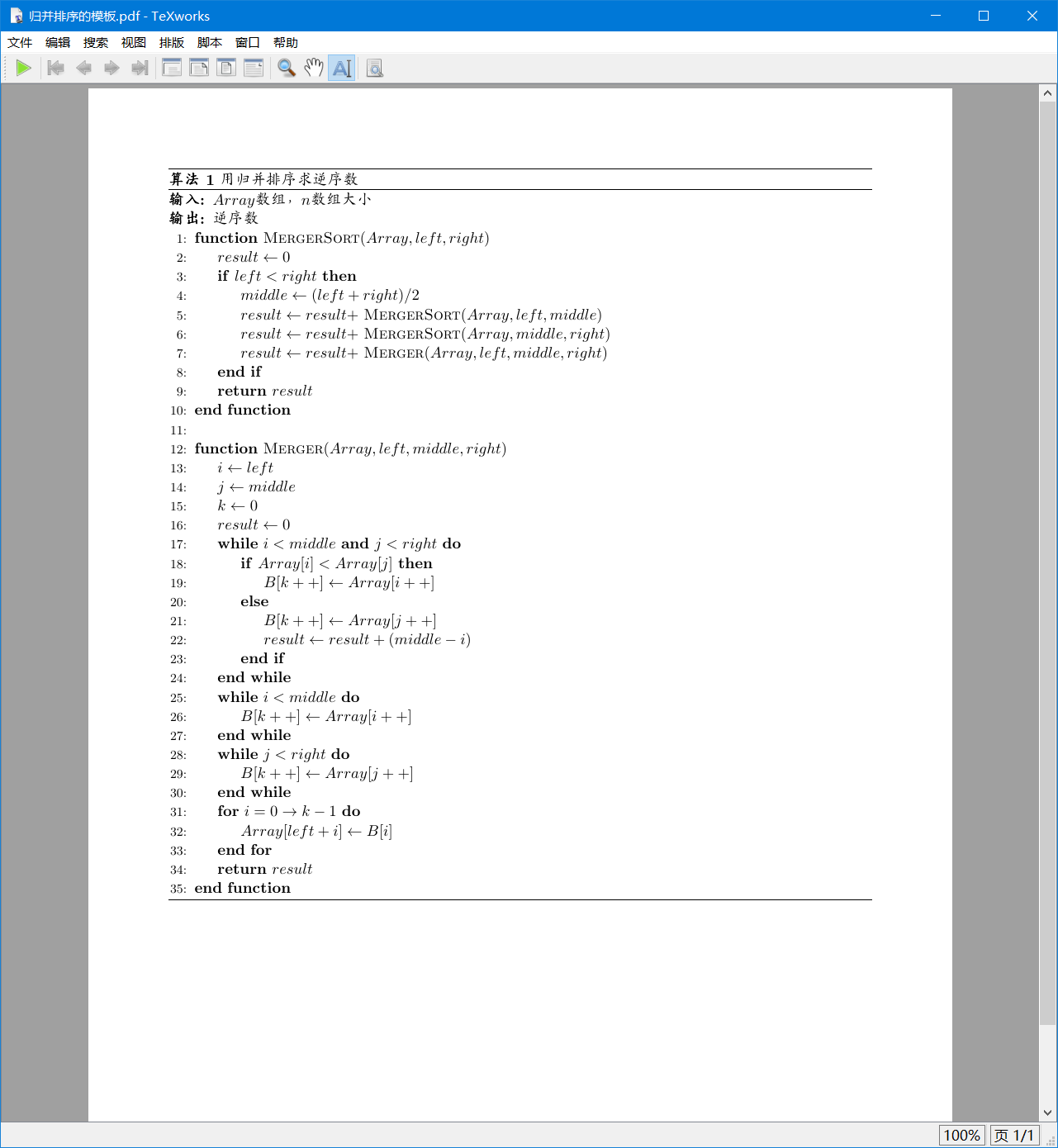Click the window resize grip in status bar

[1051, 1141]
